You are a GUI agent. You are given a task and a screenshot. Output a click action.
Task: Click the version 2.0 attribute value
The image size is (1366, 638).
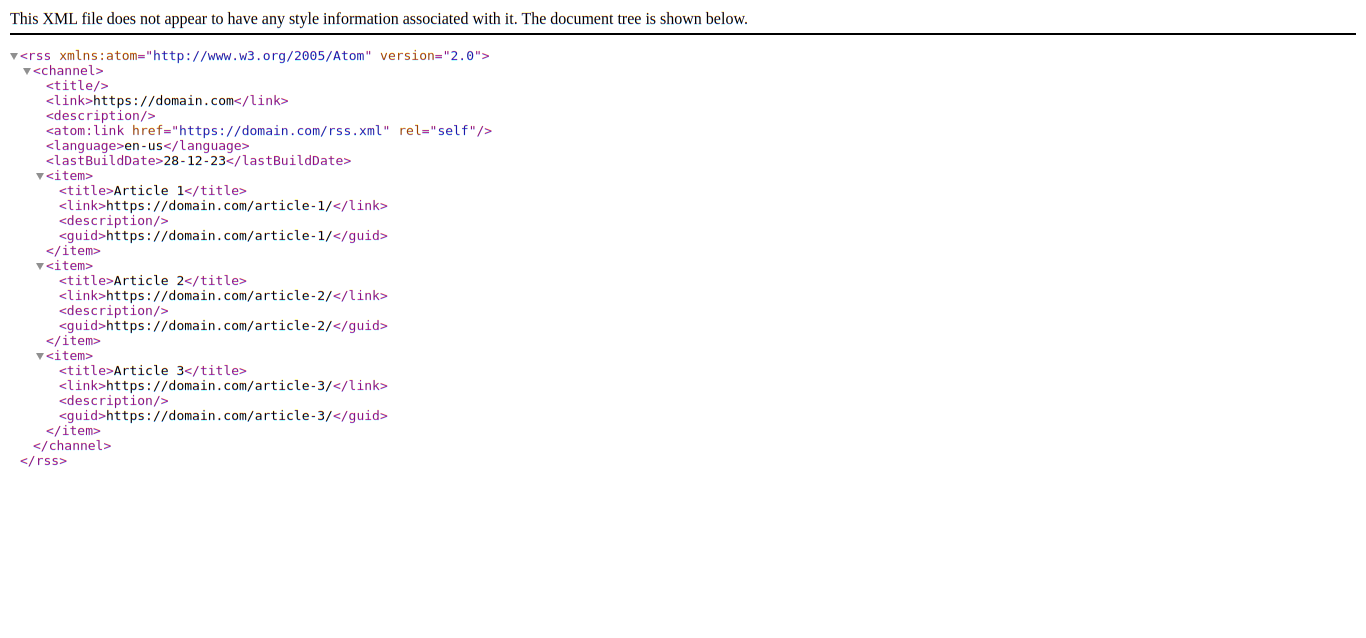point(462,56)
